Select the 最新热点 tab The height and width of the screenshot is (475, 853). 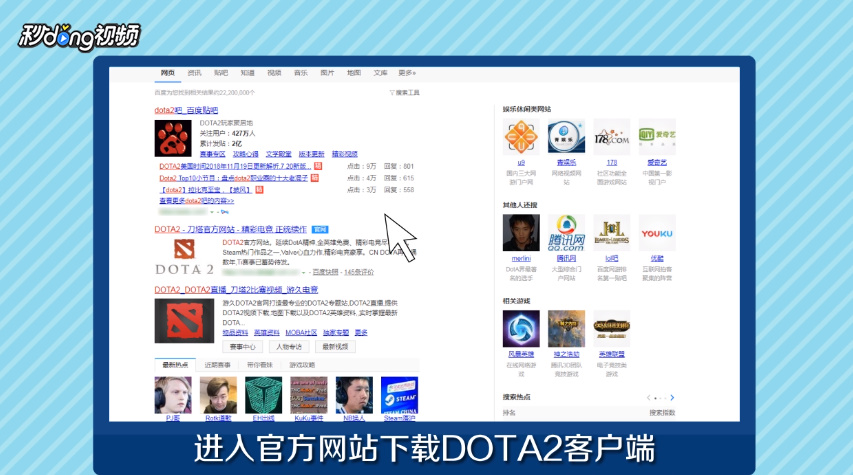click(x=175, y=365)
